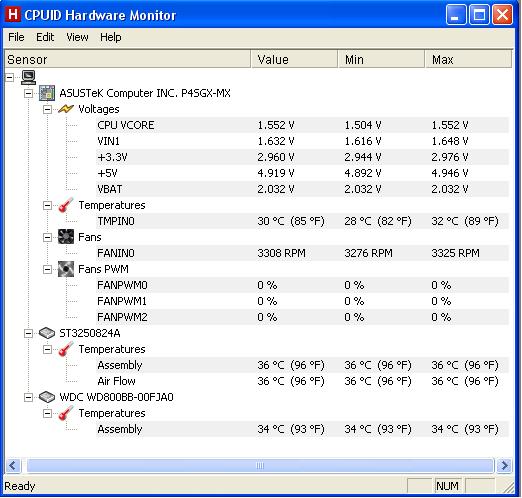Select the FANPWM0 row
This screenshot has height=498, width=522.
tap(302, 285)
